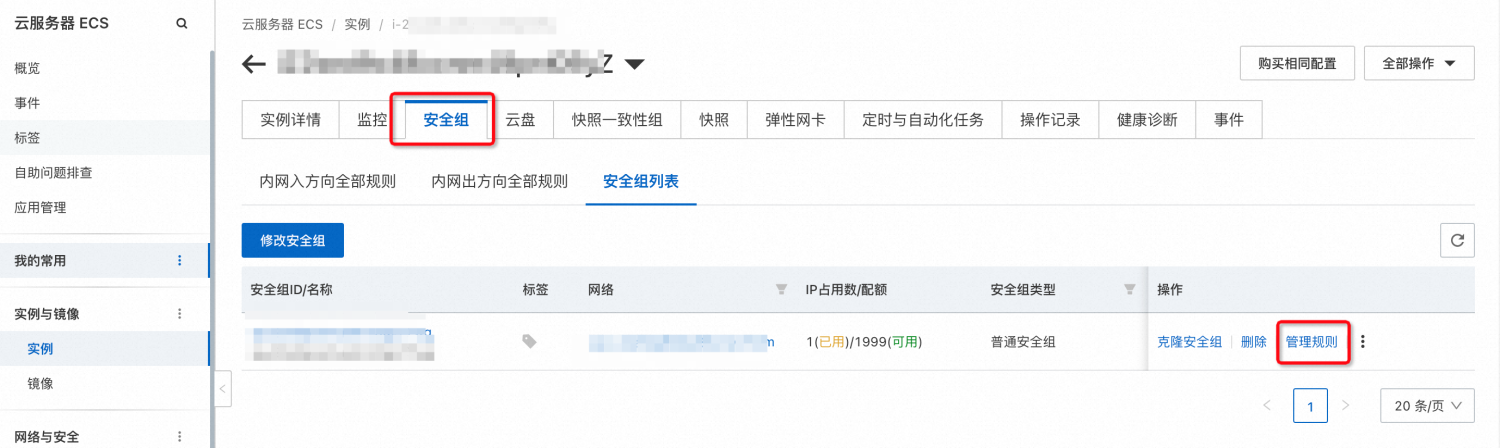Collapse the left sidebar with the arrow handle
The image size is (1500, 448).
(223, 388)
